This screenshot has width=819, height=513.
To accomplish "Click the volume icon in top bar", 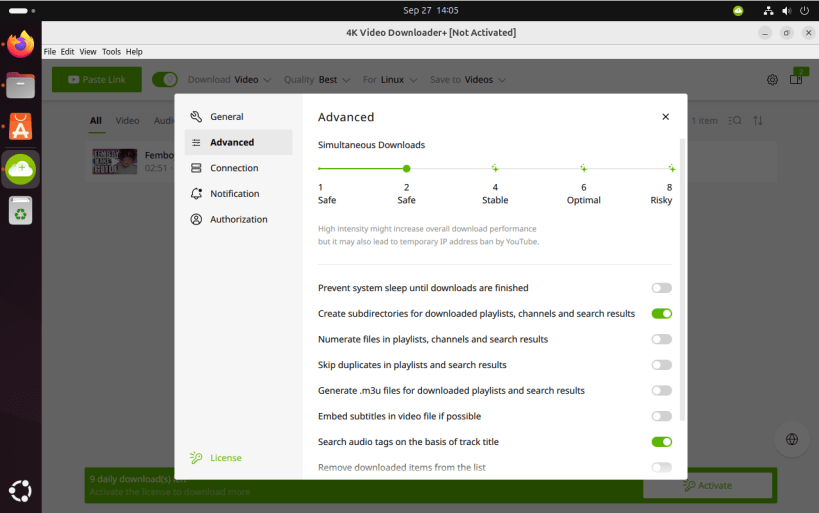I will [x=787, y=10].
